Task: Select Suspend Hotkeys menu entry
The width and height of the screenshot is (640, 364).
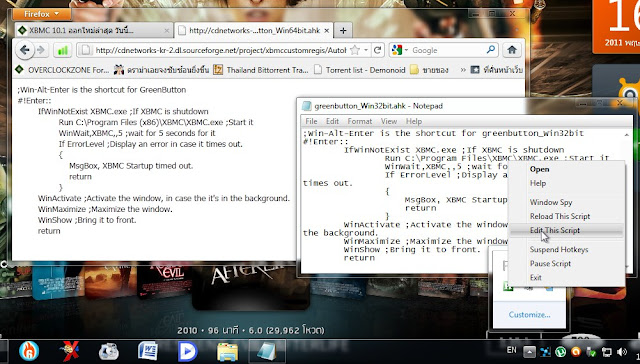Action: [x=567, y=249]
